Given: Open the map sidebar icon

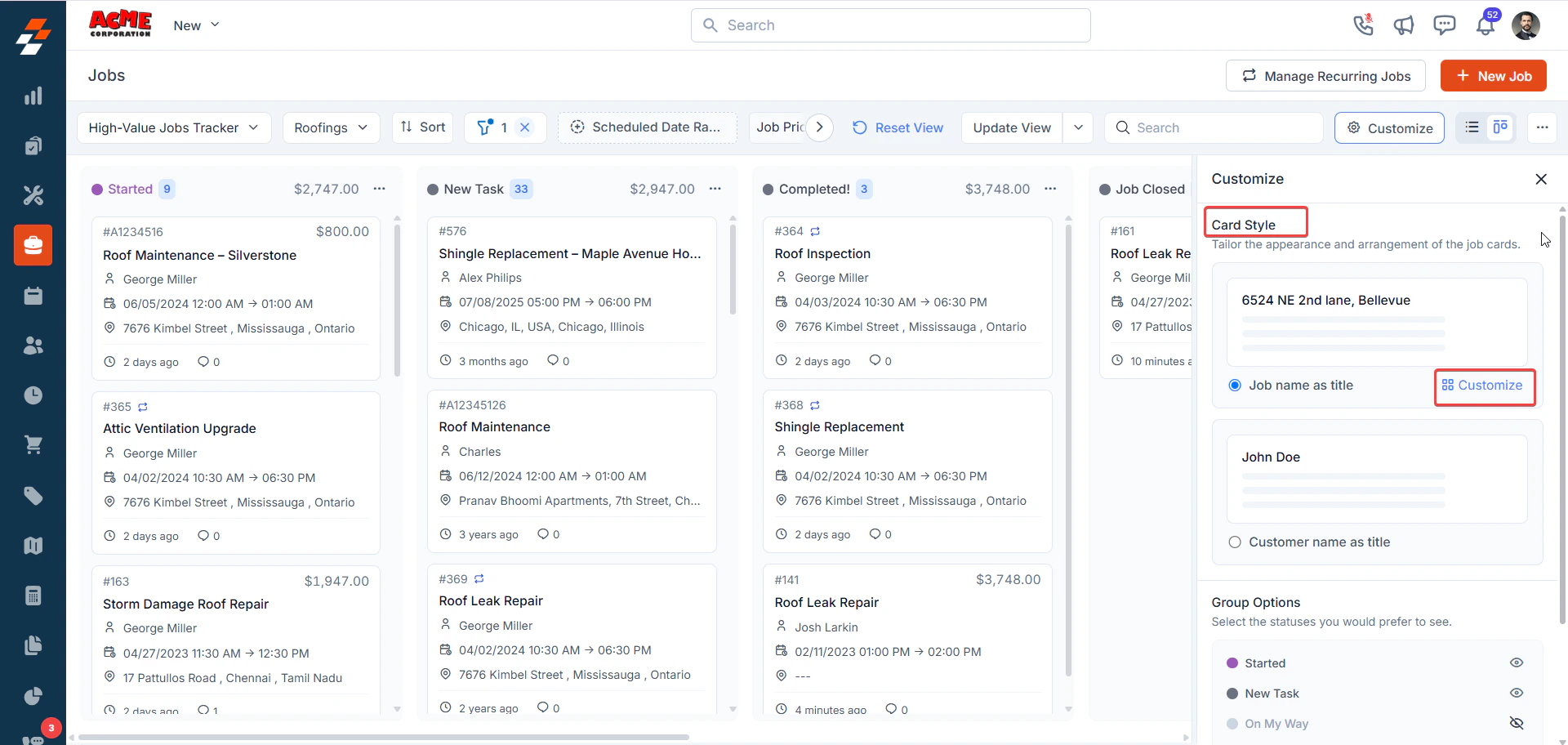Looking at the screenshot, I should click(x=33, y=546).
